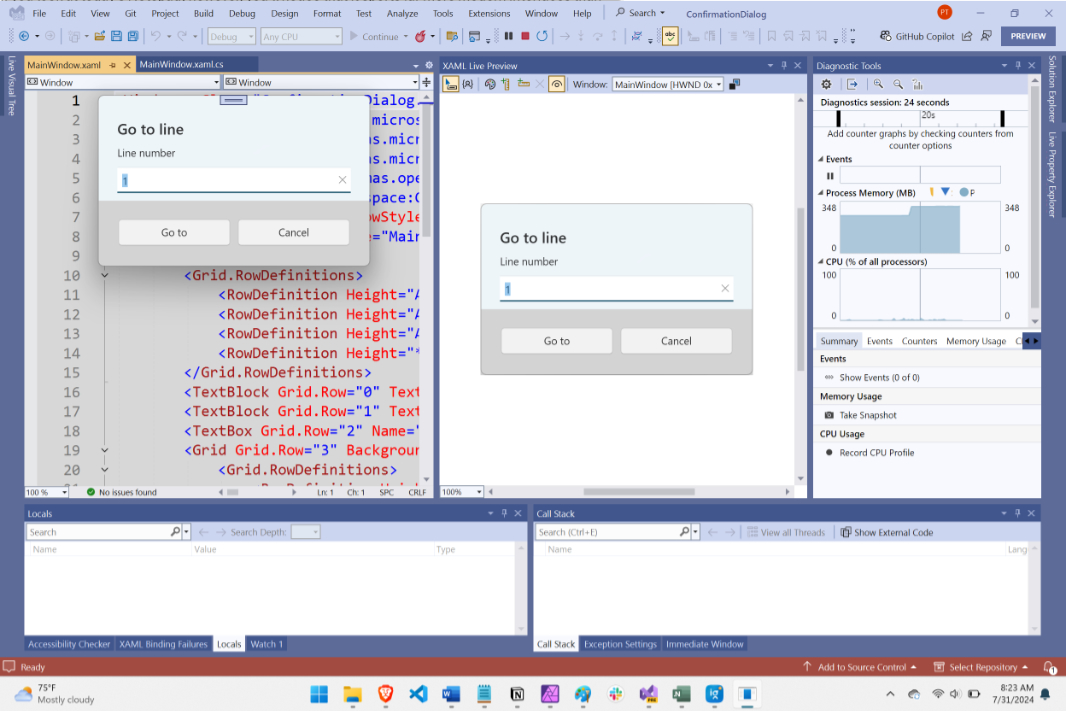Click the Restart debugging icon
The height and width of the screenshot is (711, 1066).
541,36
